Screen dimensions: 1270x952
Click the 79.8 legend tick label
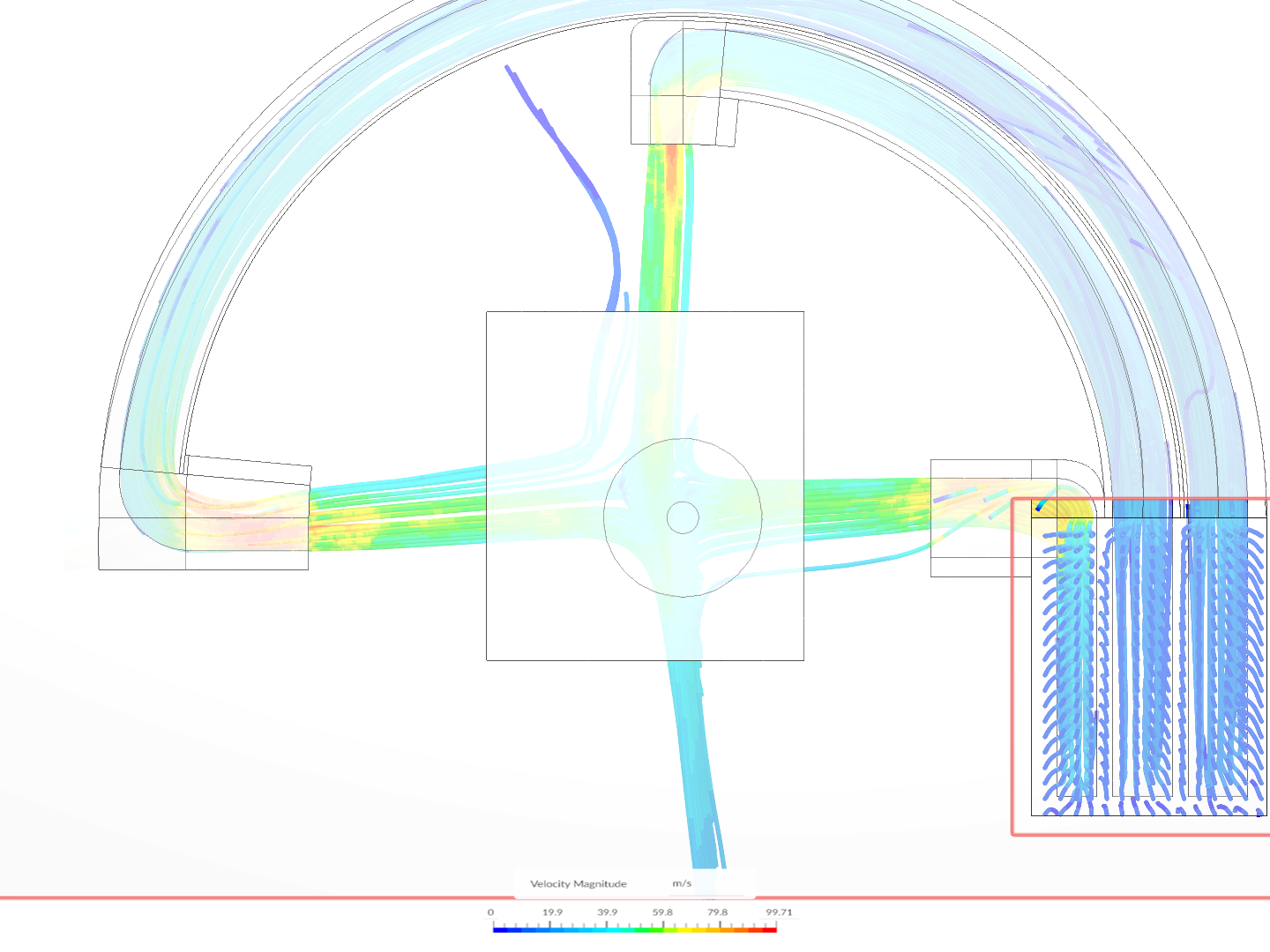point(718,912)
